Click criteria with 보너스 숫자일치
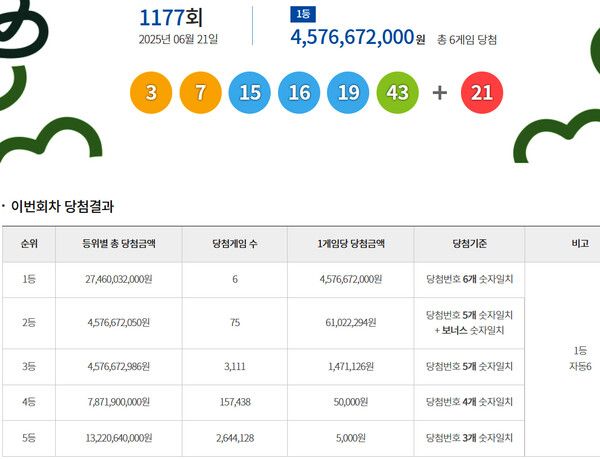The height and width of the screenshot is (459, 600). 470,323
